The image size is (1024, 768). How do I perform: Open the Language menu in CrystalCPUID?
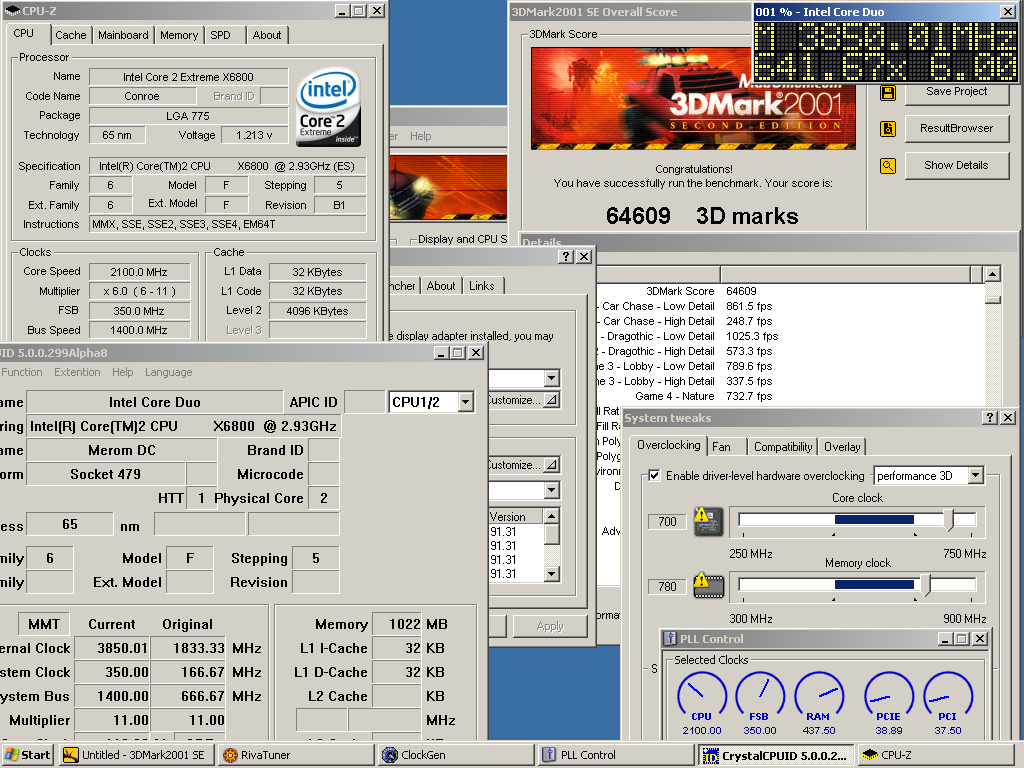click(x=168, y=372)
